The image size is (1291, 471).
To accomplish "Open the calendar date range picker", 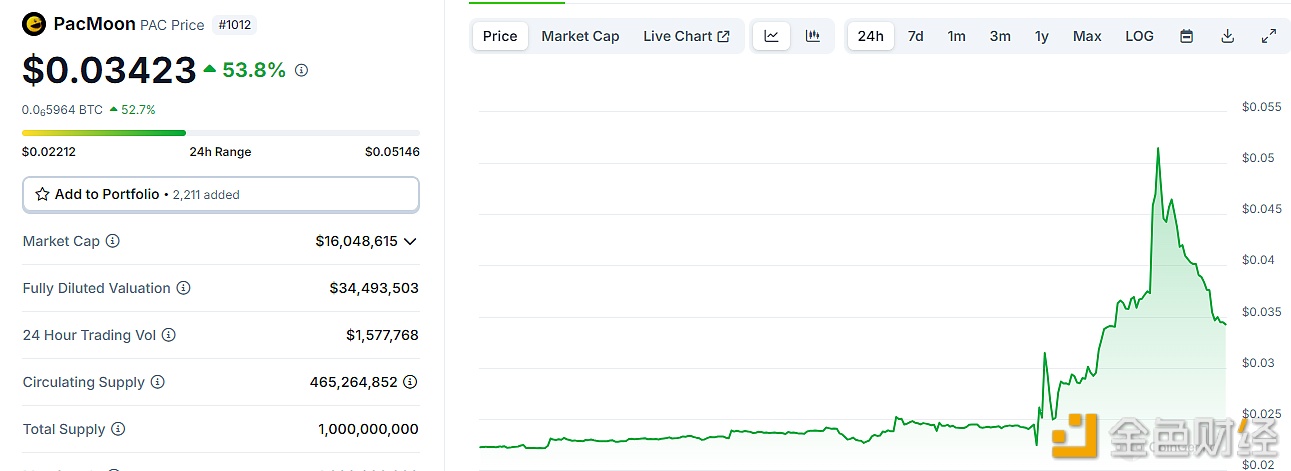I will (1187, 36).
